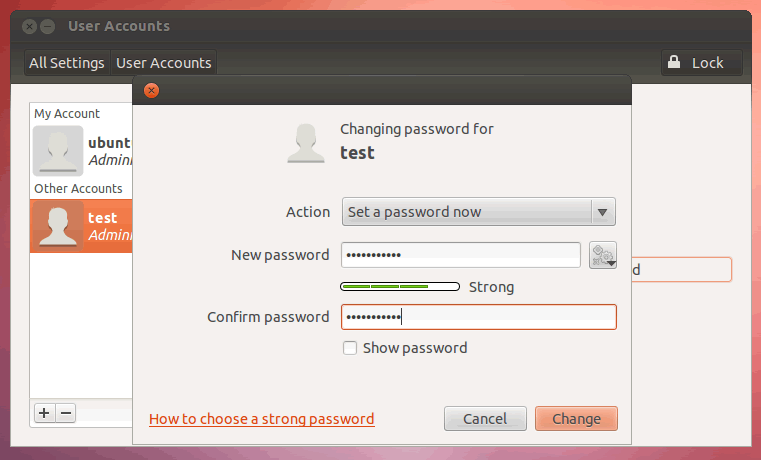Screen dimensions: 761x460
Task: Enable the Show password checkbox
Action: click(350, 348)
